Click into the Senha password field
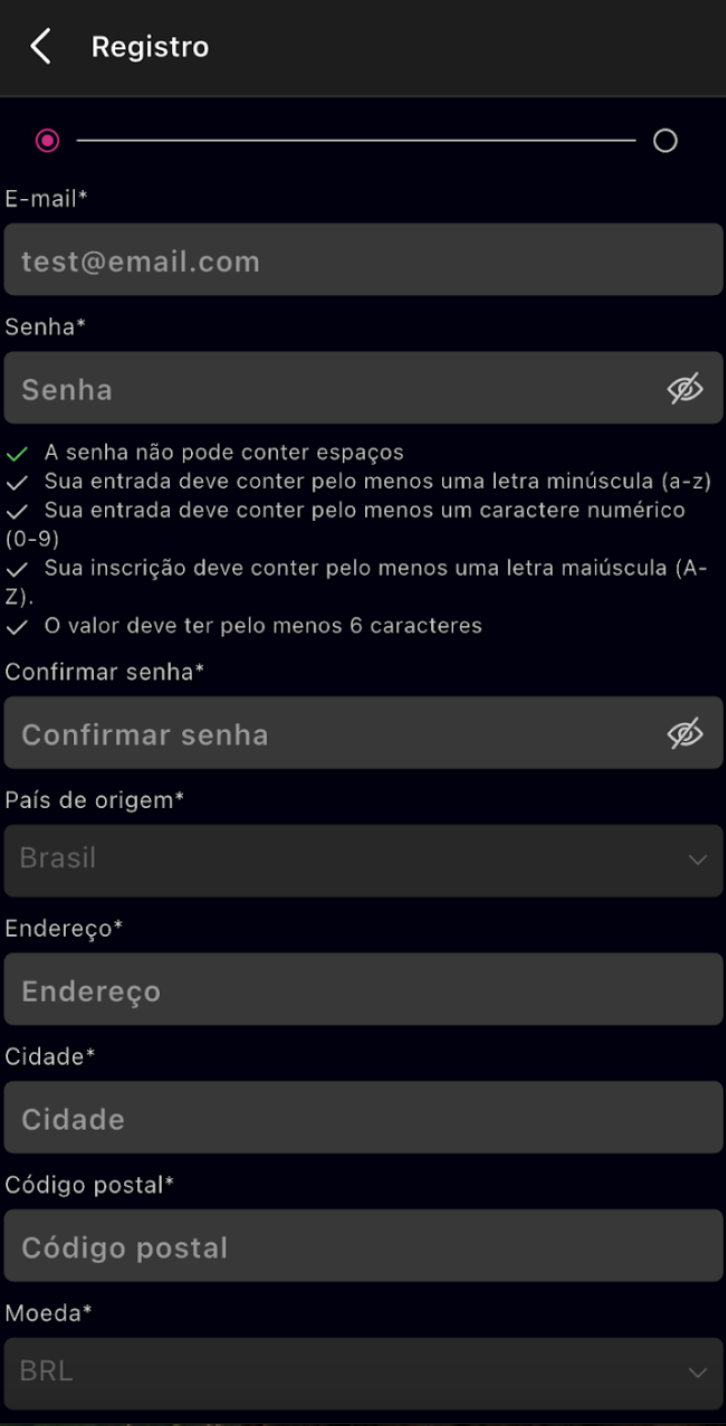This screenshot has width=726, height=1426. point(330,389)
